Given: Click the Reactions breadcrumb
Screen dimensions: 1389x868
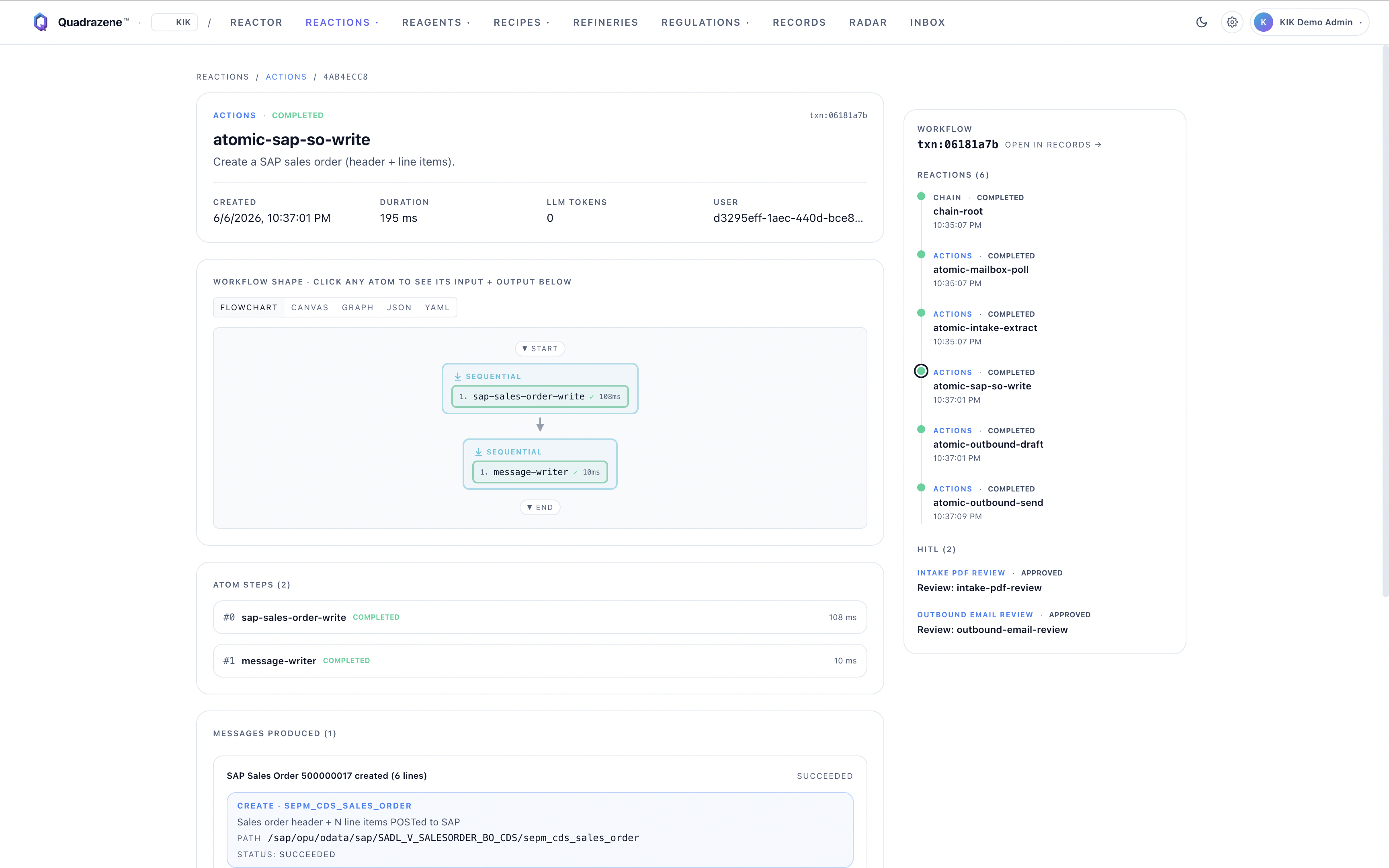Looking at the screenshot, I should click(x=223, y=77).
